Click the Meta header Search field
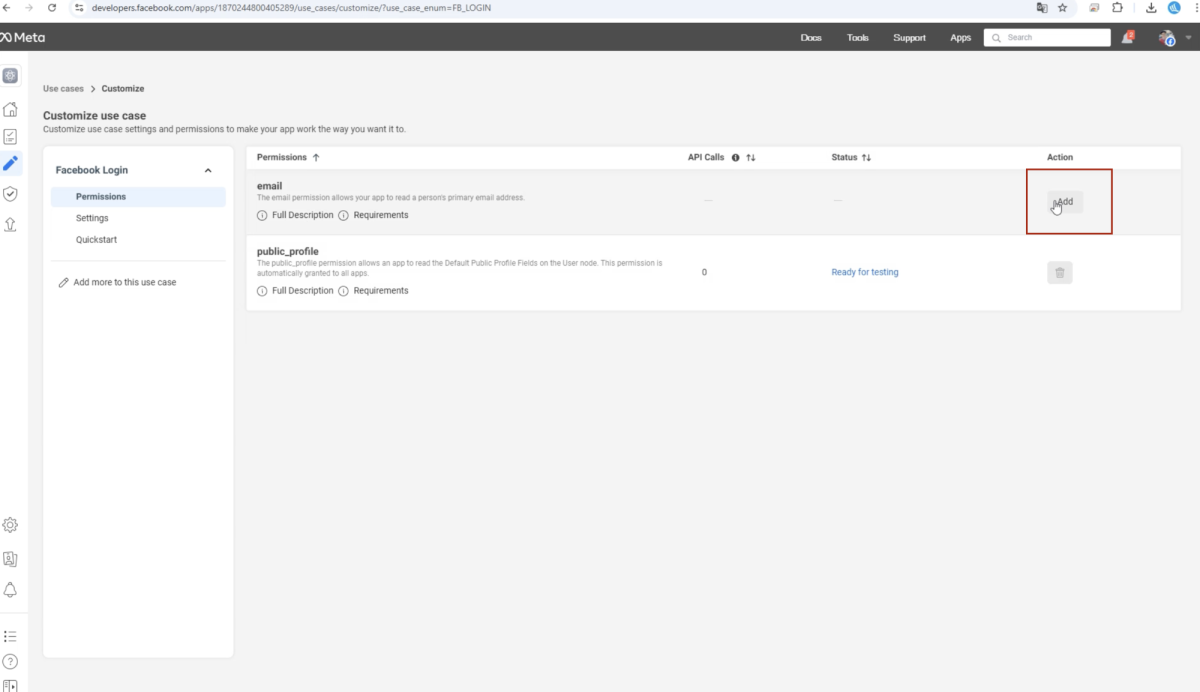This screenshot has height=692, width=1200. pos(1047,37)
